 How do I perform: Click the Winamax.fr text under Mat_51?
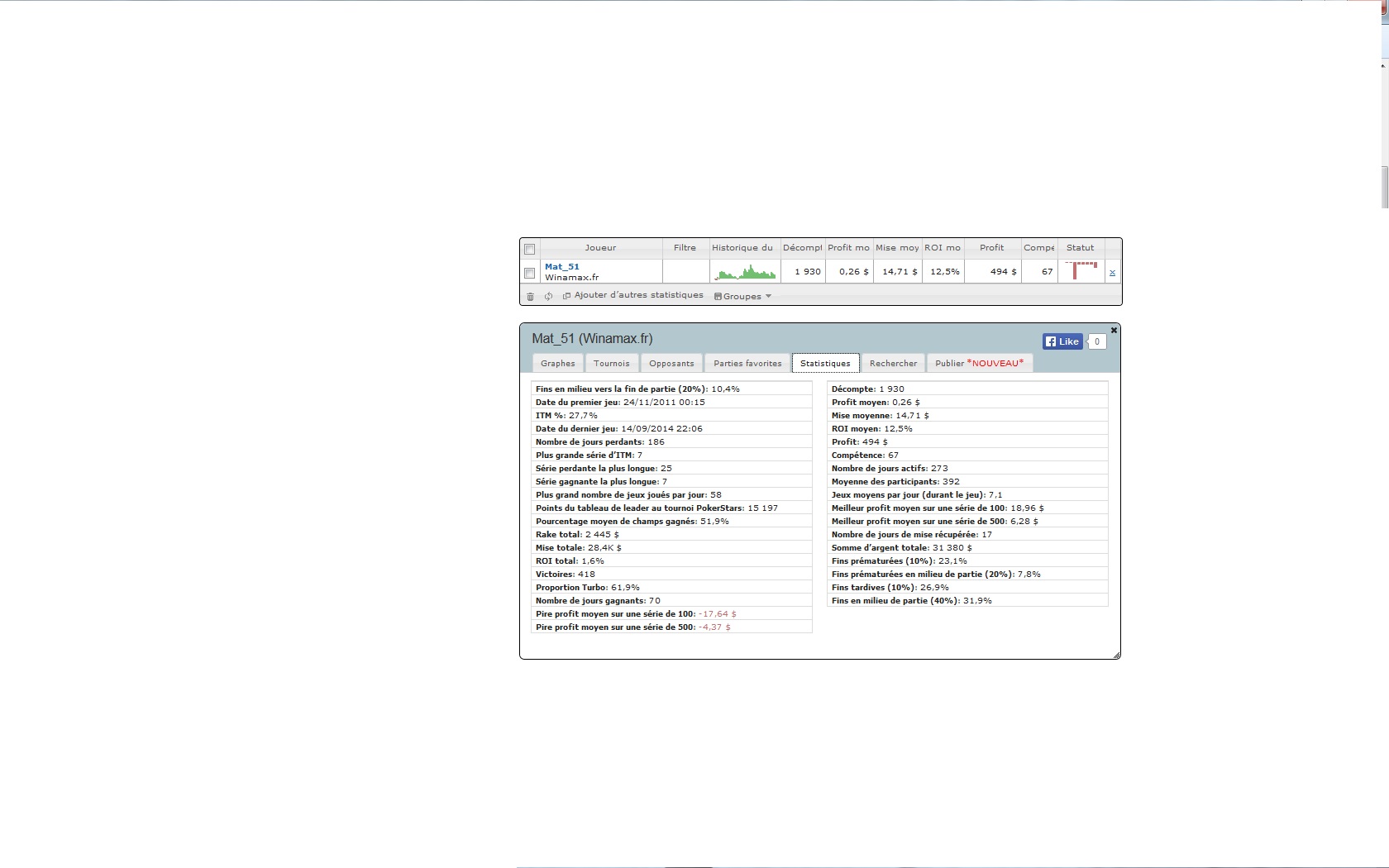coord(571,277)
